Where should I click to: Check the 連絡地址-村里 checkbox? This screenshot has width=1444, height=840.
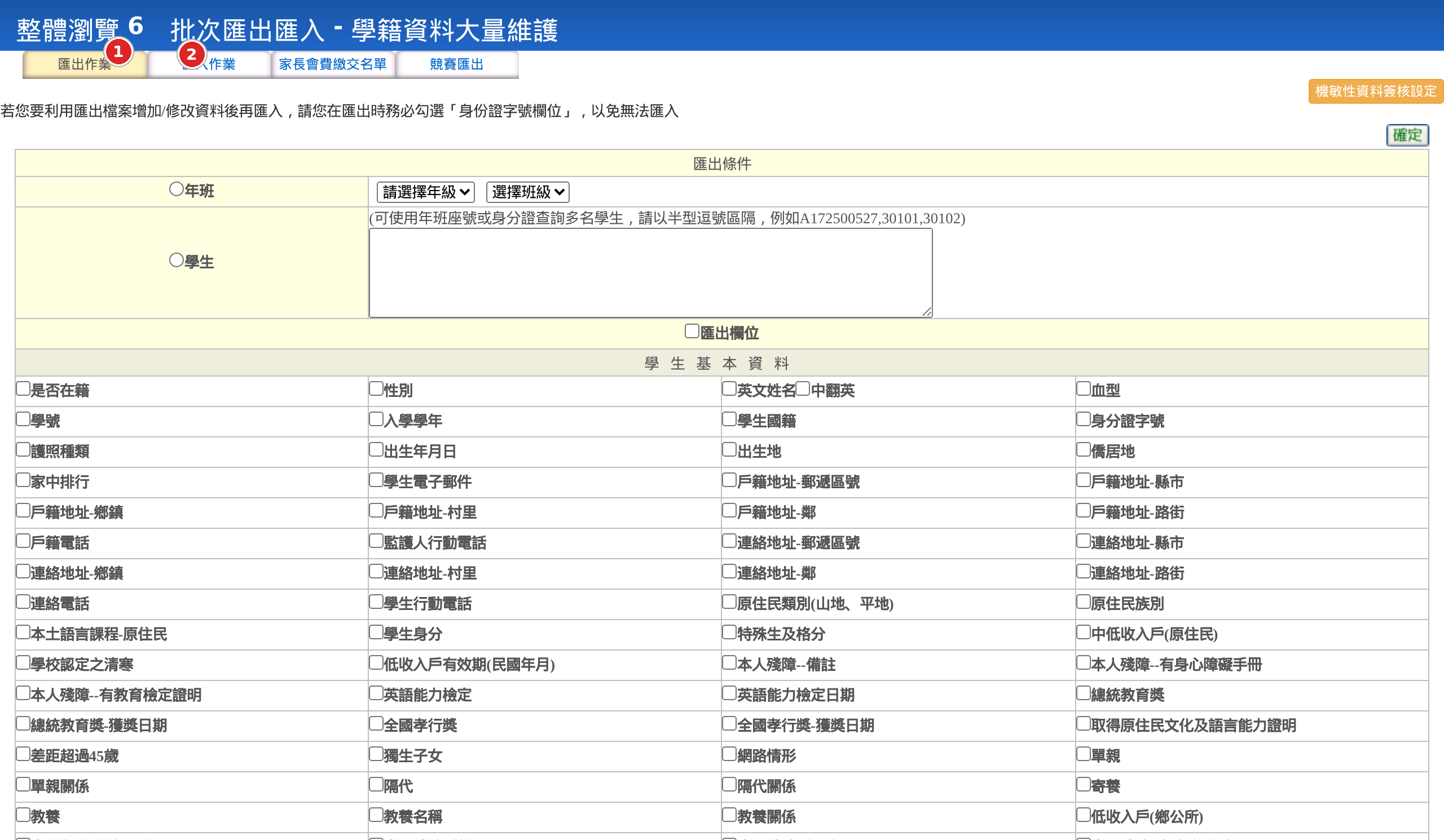[x=376, y=572]
